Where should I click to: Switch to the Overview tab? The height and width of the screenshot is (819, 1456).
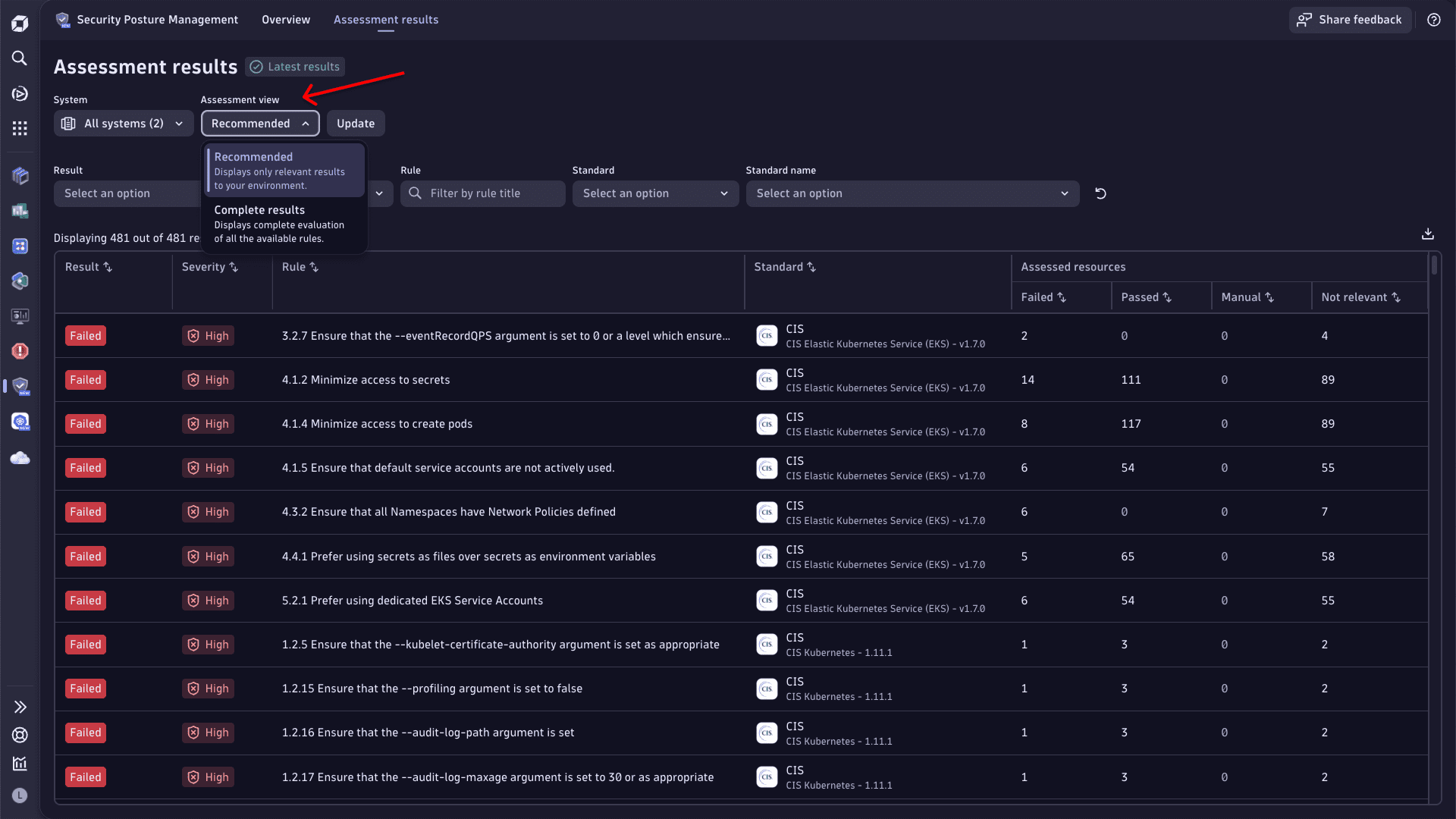coord(286,20)
